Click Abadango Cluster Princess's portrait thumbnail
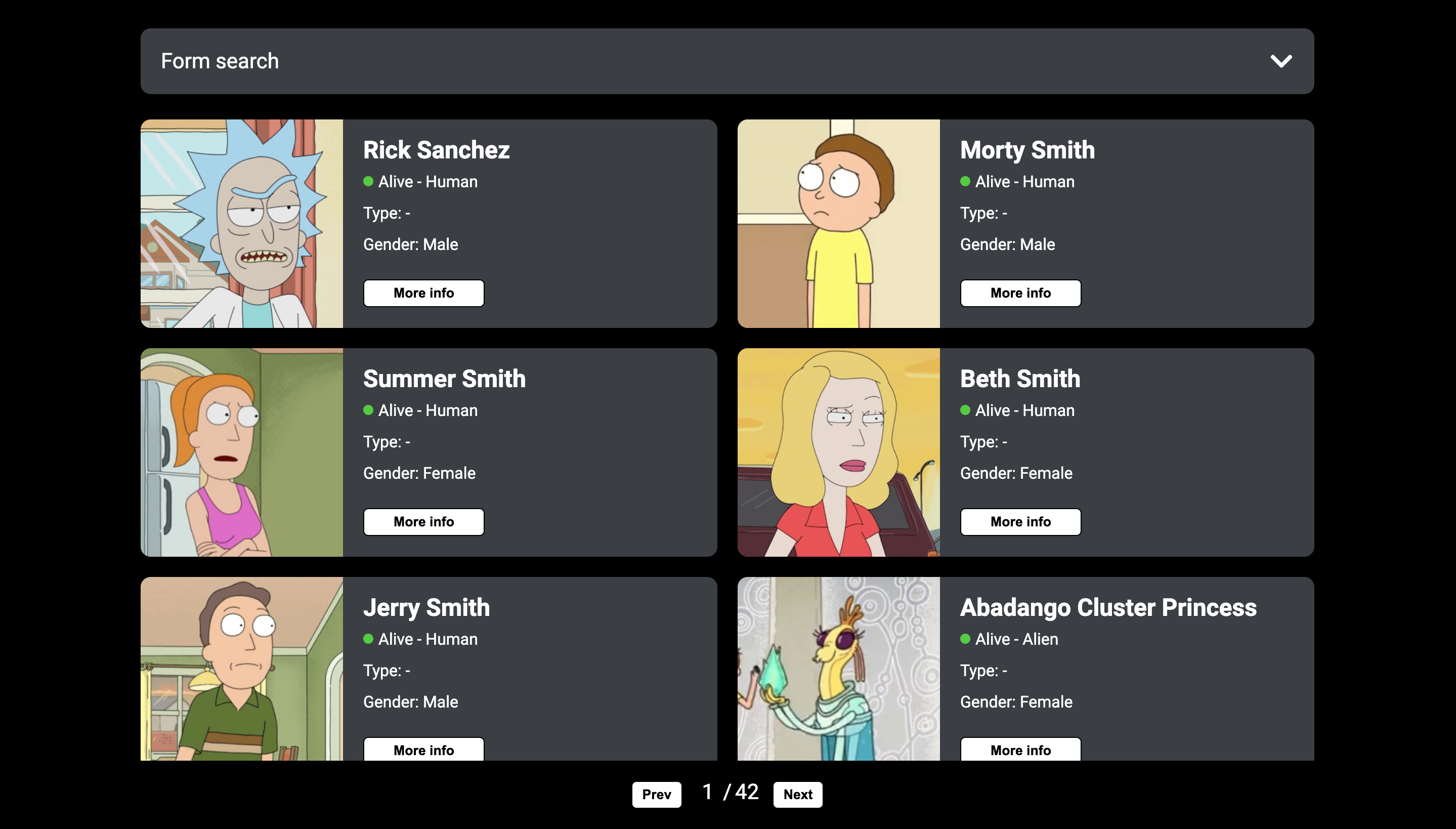The width and height of the screenshot is (1456, 829). click(x=839, y=669)
